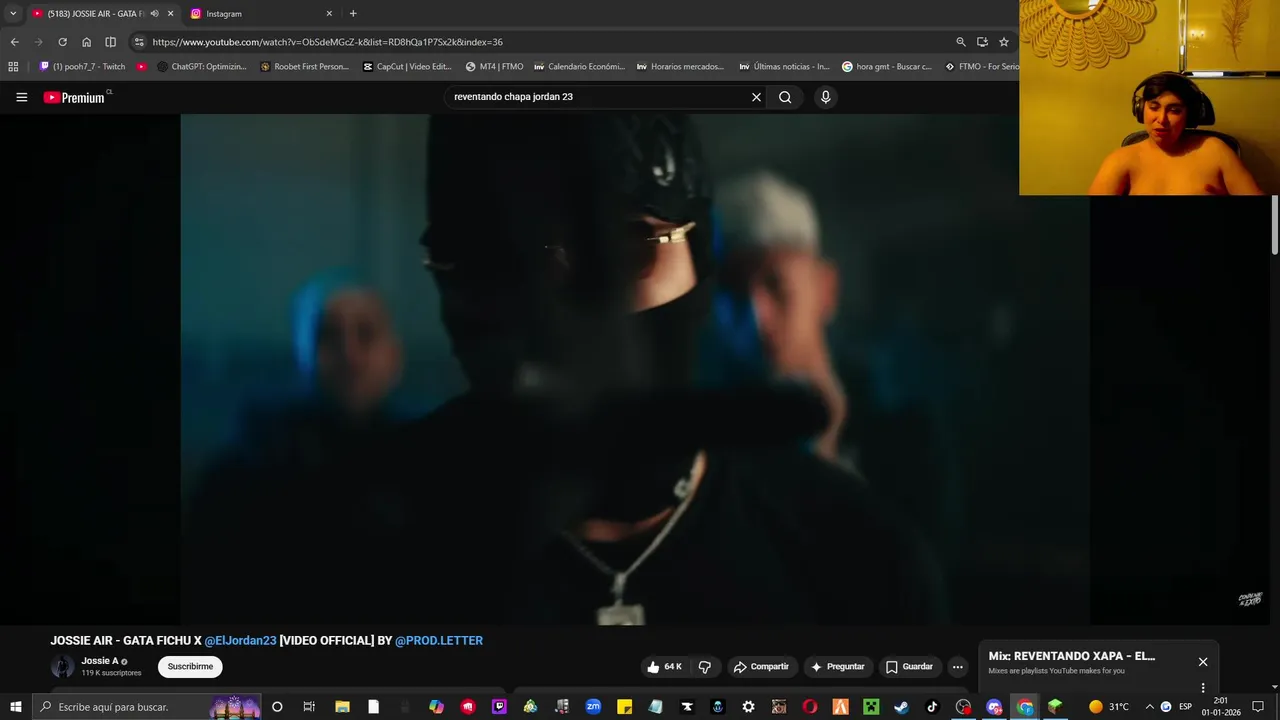Switch to the Instagram tab
This screenshot has width=1280, height=720.
click(254, 14)
